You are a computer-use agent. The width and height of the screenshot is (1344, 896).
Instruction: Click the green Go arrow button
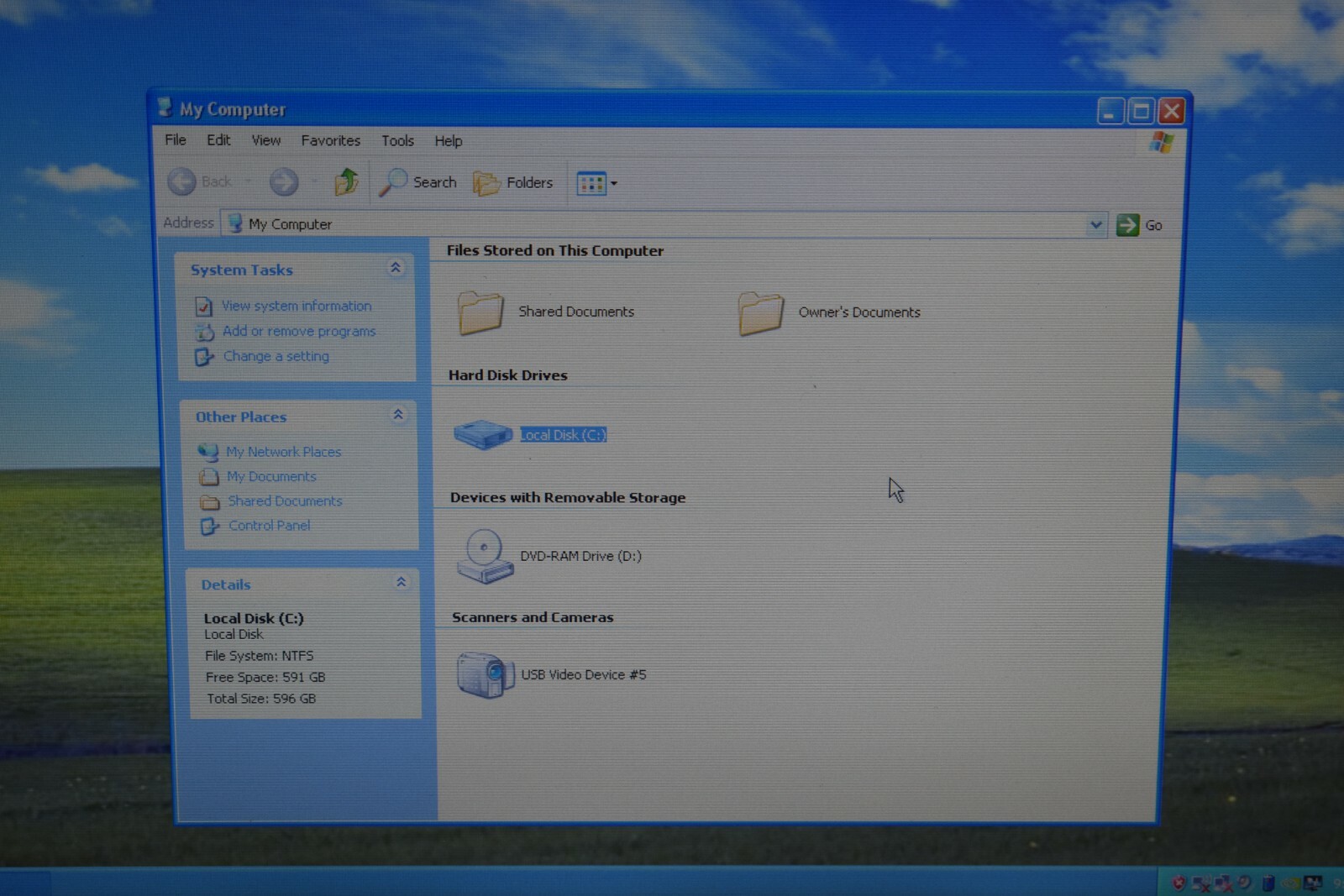click(1127, 224)
